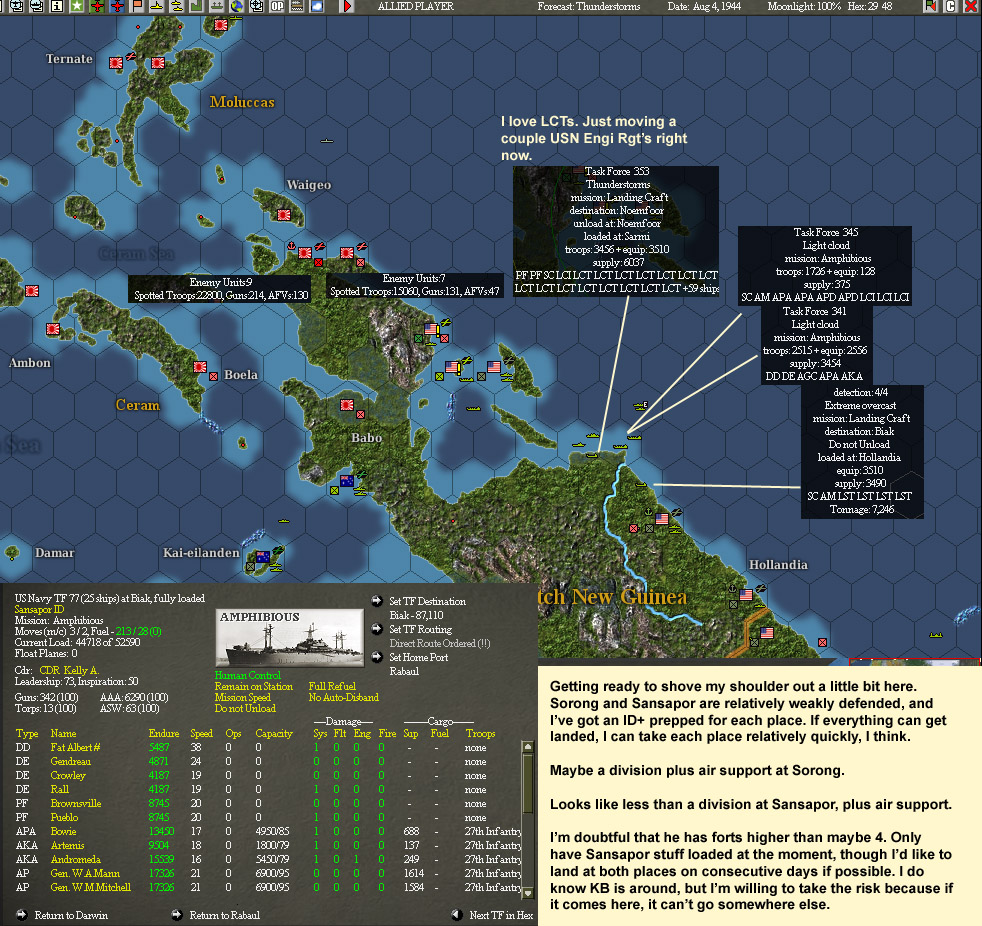Open the 'OP' operations toolbar icon
The image size is (982, 926).
(277, 6)
